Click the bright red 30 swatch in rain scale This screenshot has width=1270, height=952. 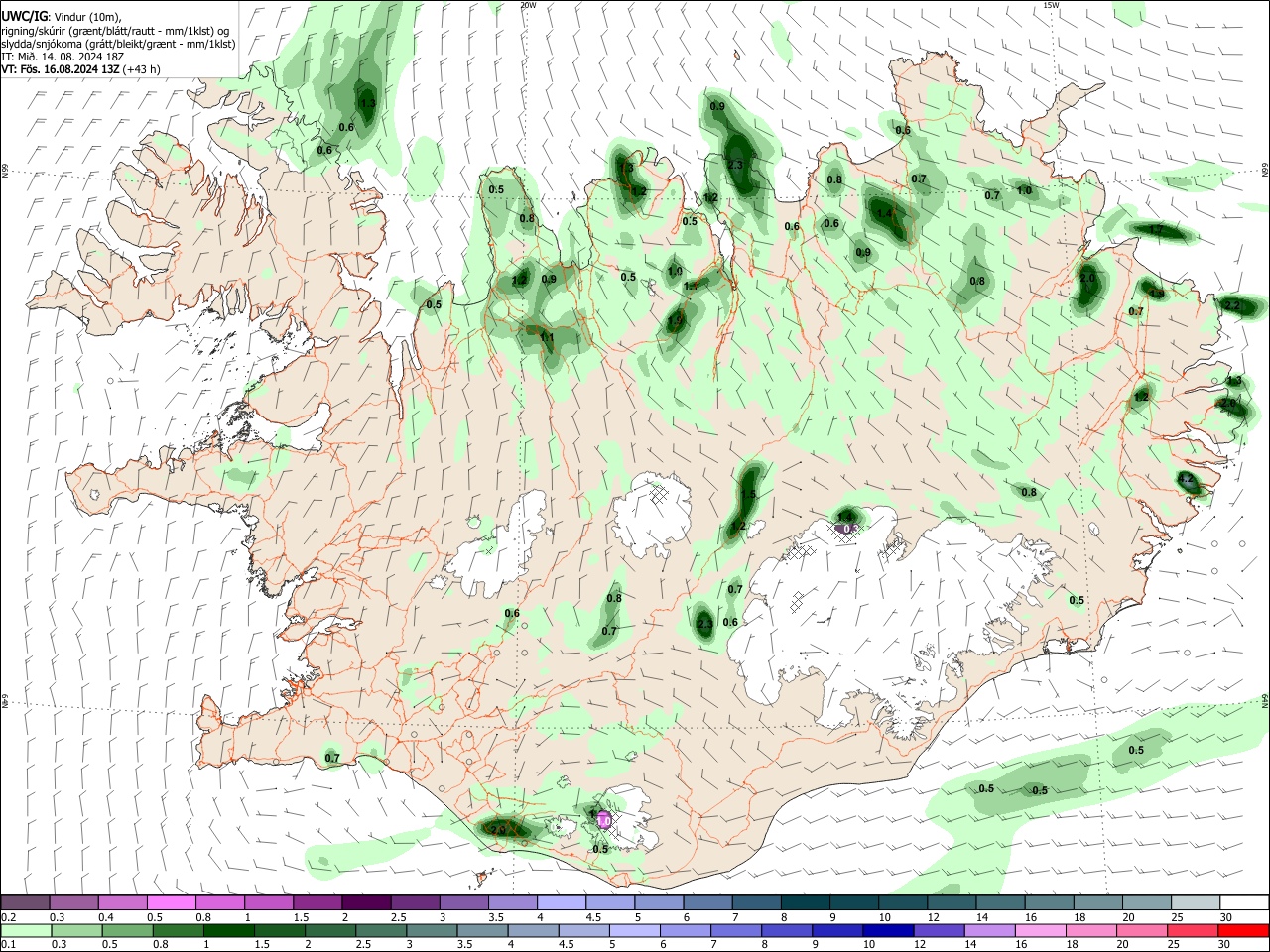[x=1242, y=931]
